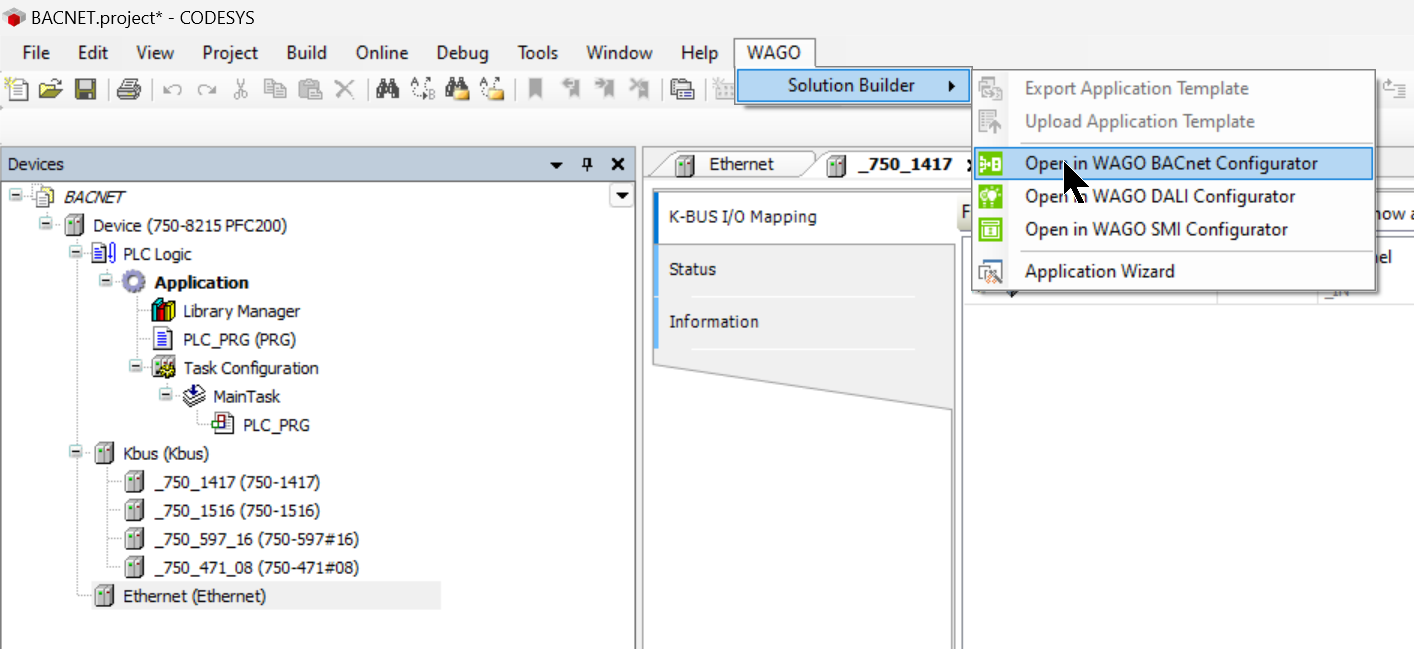Open the Edit menu

[93, 53]
